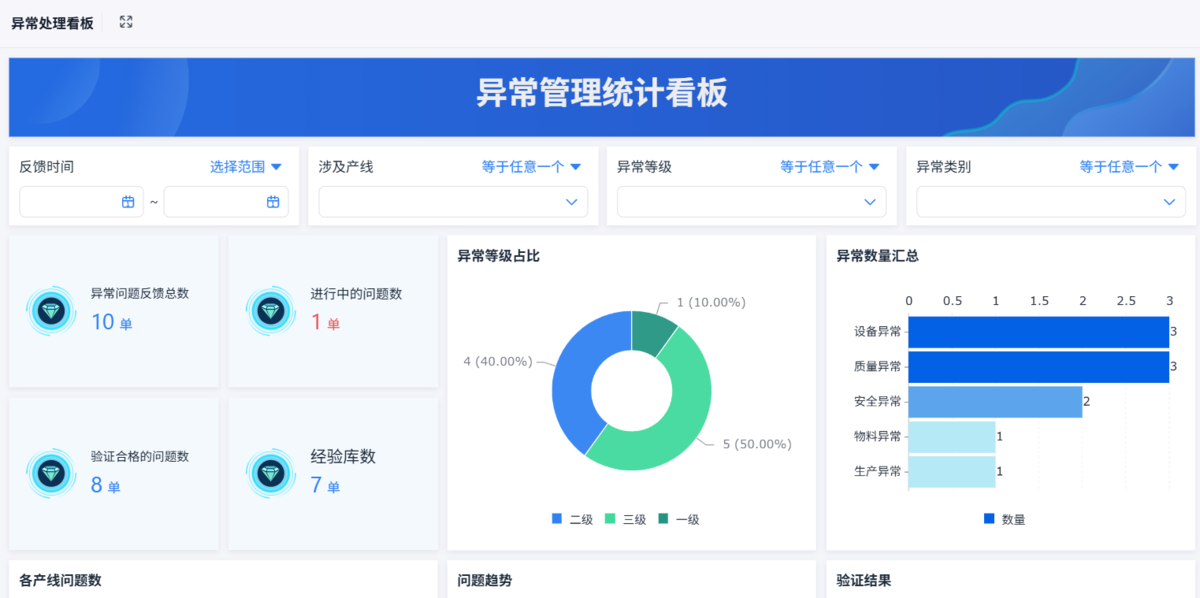Screen dimensions: 1200x598
Task: Click the diamond icon on 验证合格的问题数 card
Action: 50,473
